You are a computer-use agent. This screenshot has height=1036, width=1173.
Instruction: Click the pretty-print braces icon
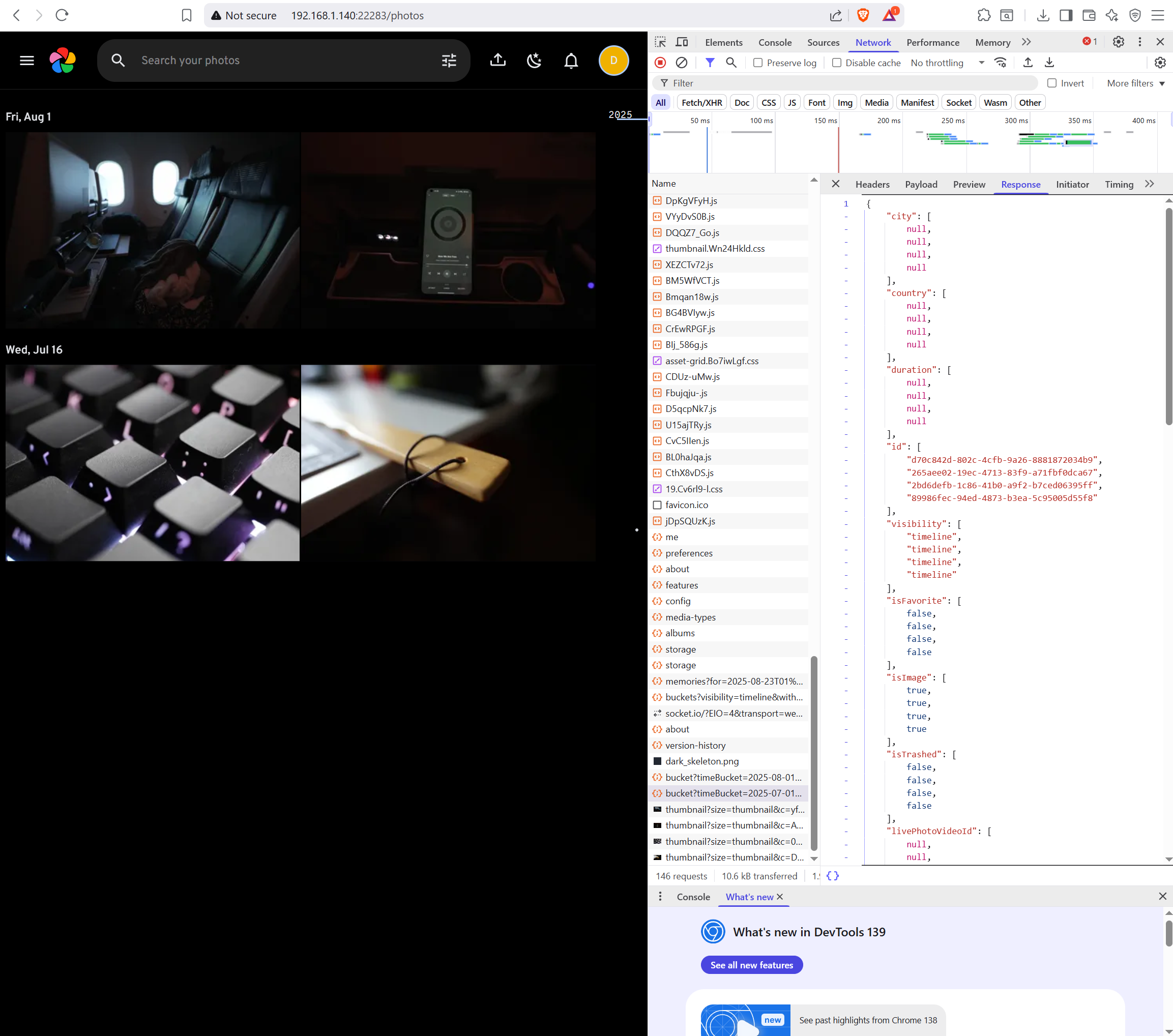[x=832, y=875]
